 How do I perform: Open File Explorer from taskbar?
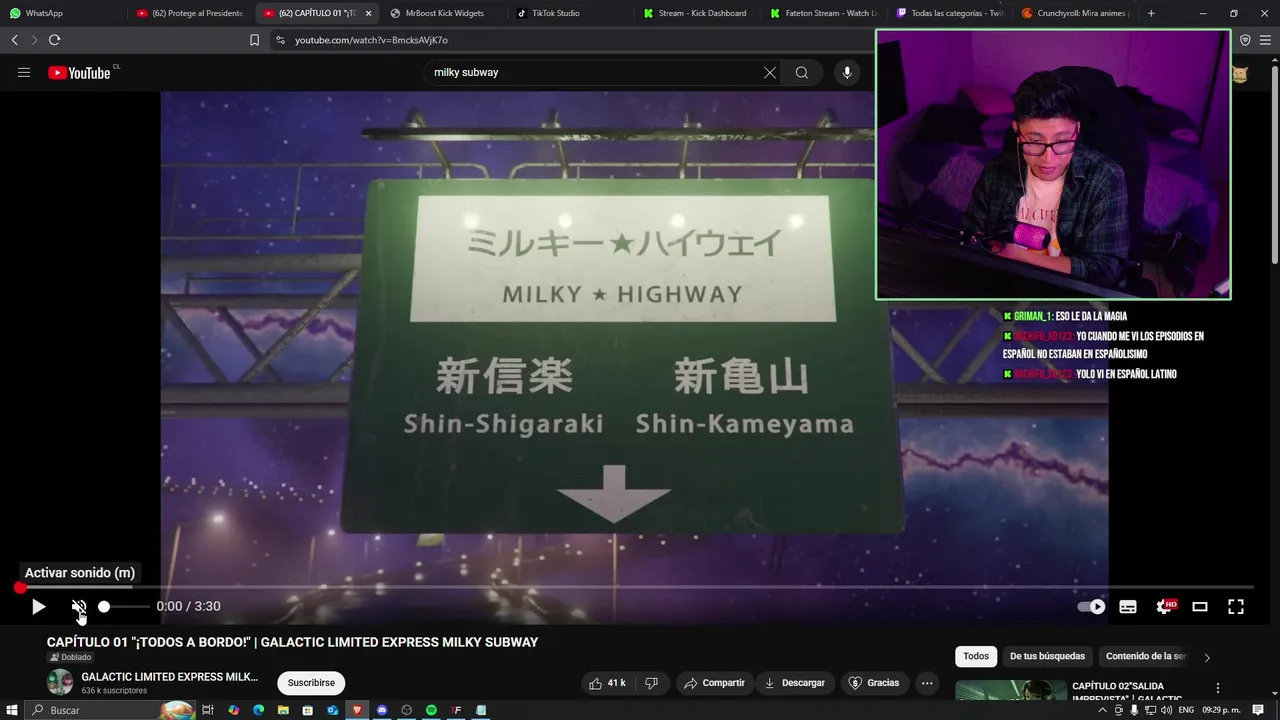[283, 710]
